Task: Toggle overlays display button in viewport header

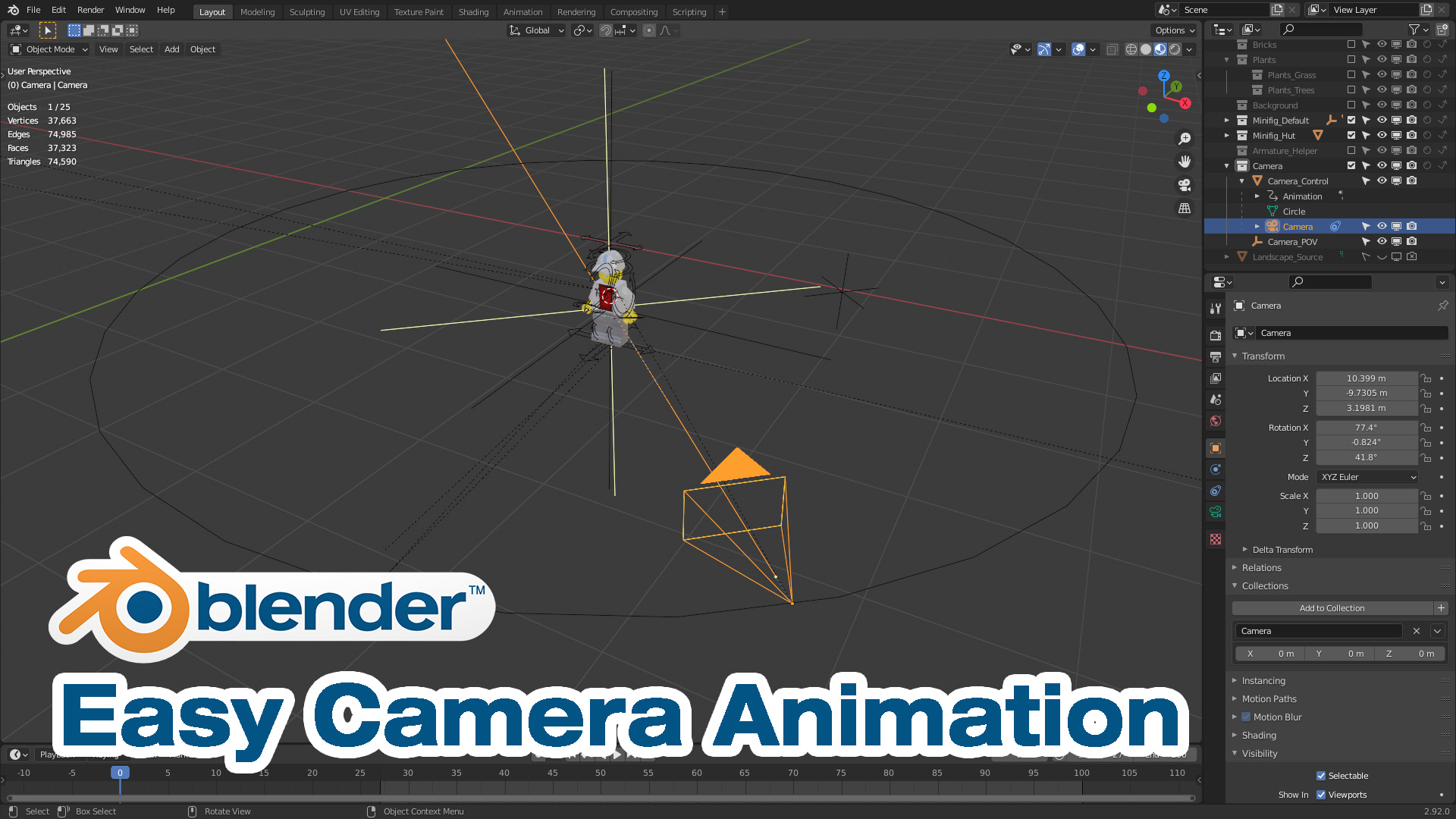Action: (1078, 49)
